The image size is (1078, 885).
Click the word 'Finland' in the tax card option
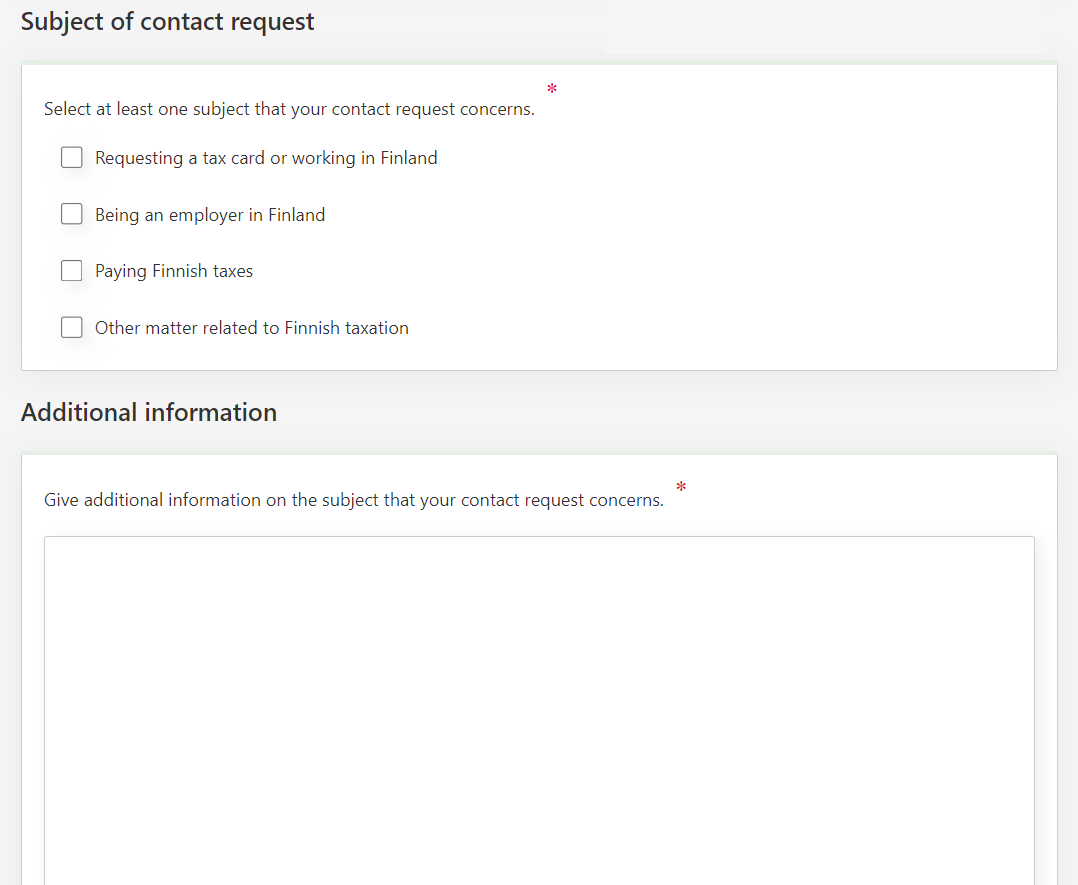409,158
